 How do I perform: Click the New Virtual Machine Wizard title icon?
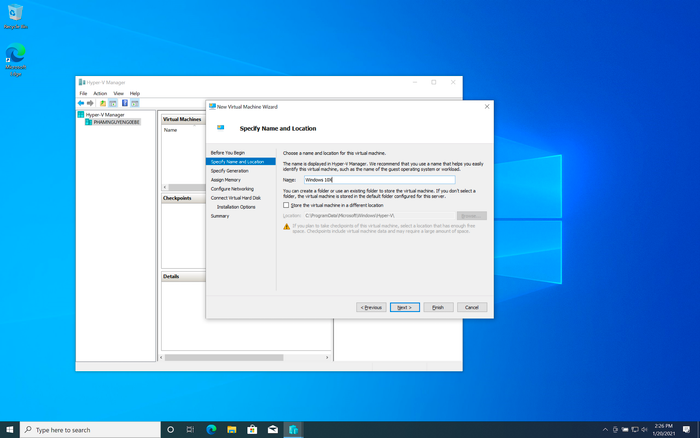(212, 107)
